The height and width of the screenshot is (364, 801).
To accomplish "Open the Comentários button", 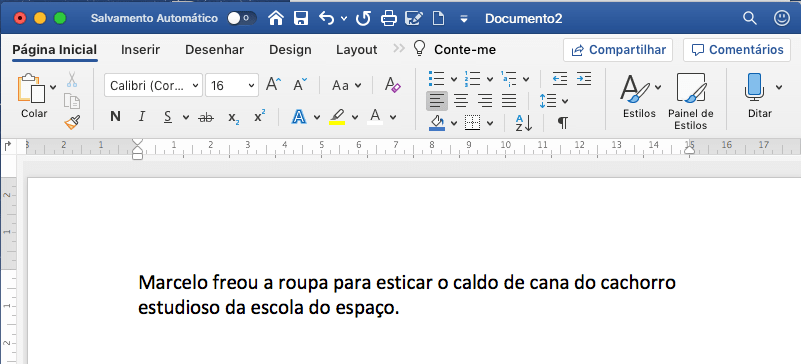I will point(737,50).
